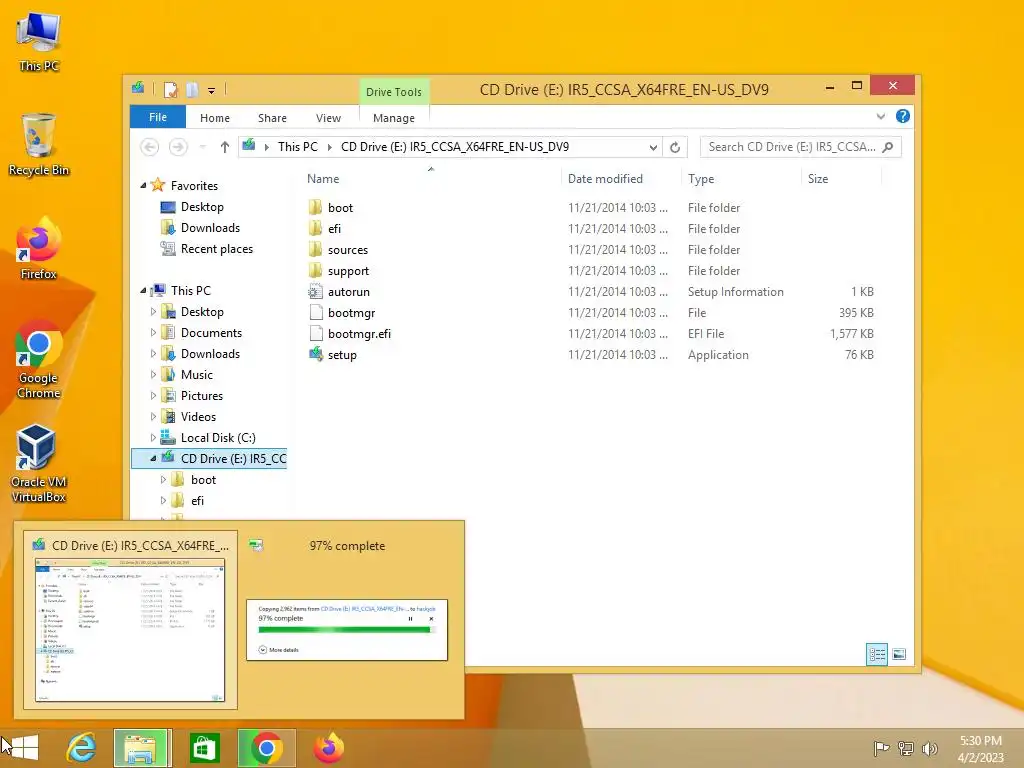1024x768 pixels.
Task: Expand the Documents tree node
Action: (153, 332)
